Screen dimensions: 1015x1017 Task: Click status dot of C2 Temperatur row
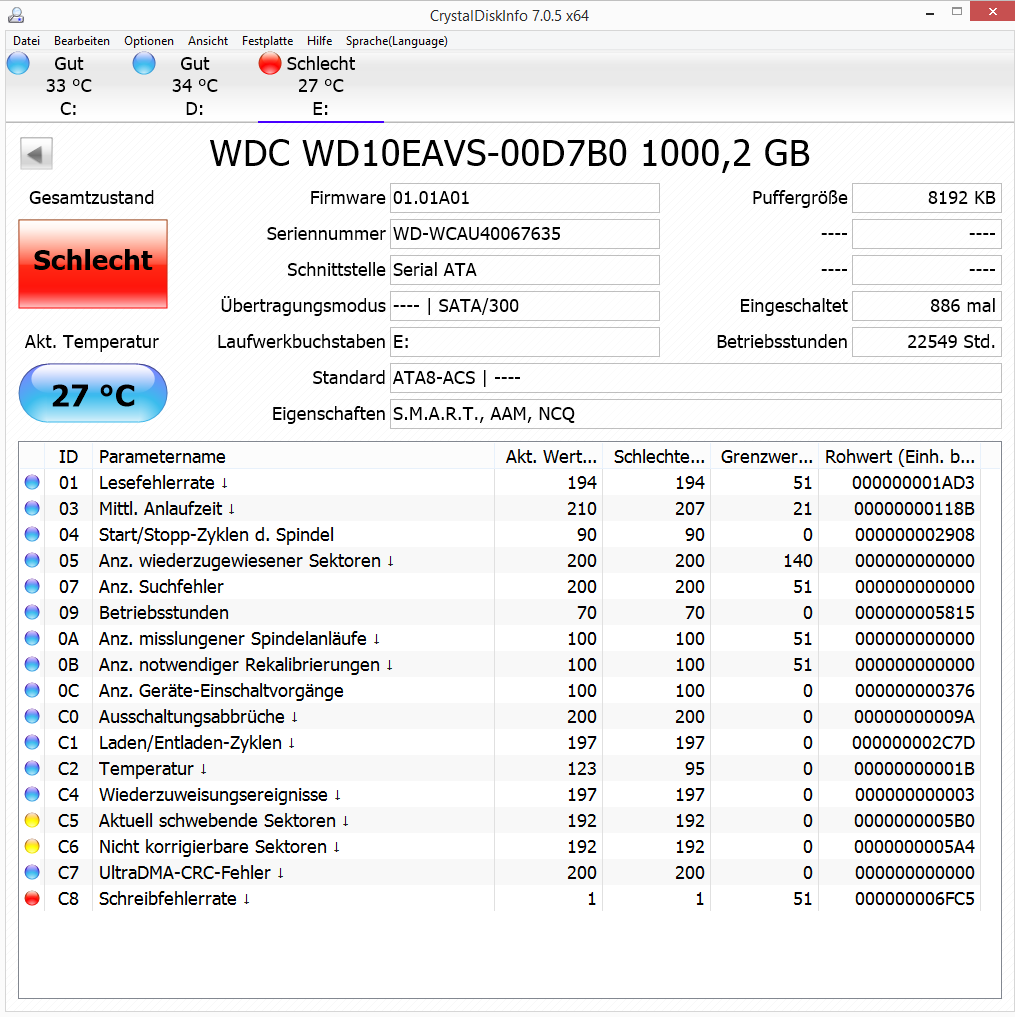32,769
